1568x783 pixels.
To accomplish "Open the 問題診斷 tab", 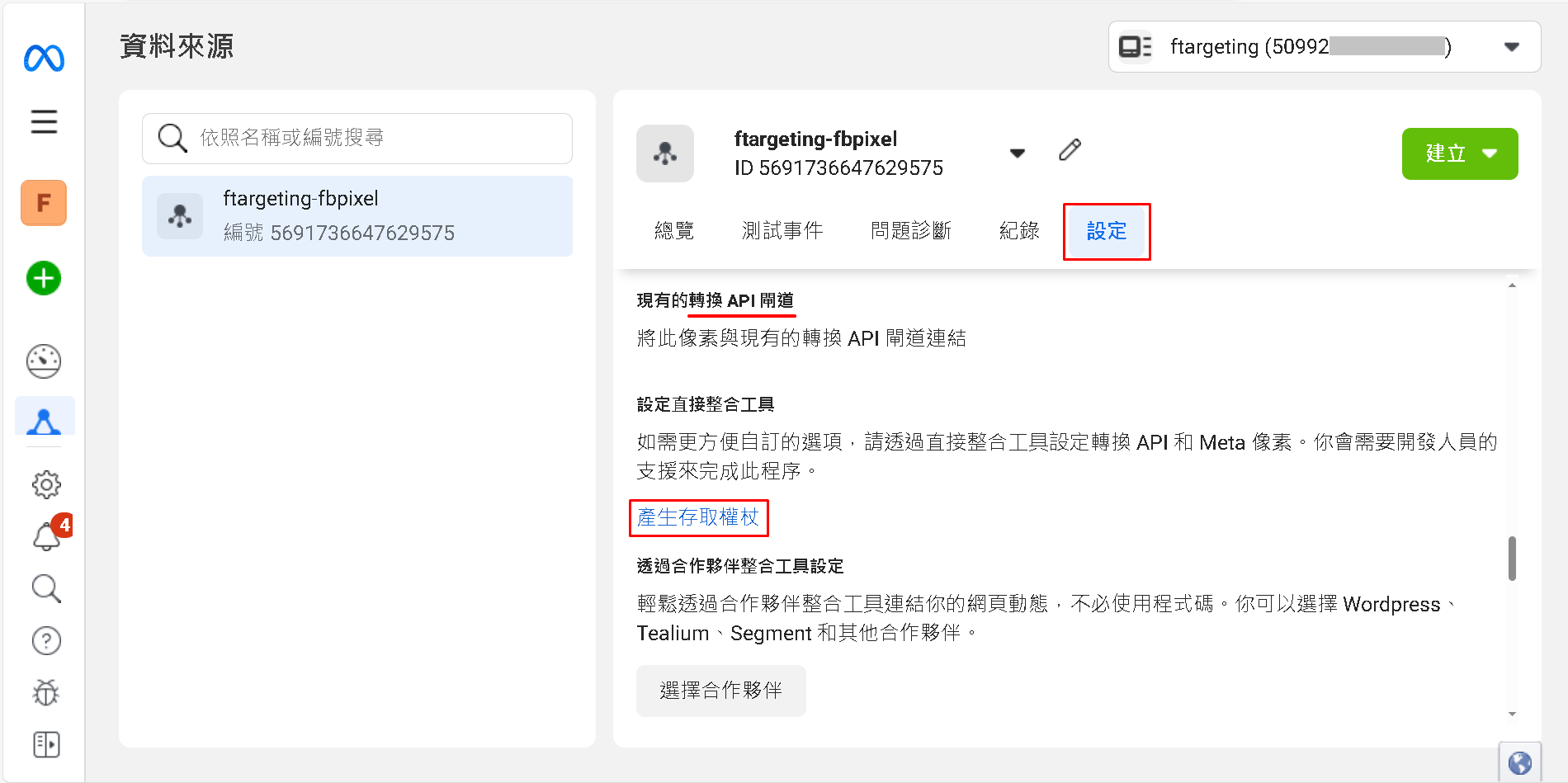I will pyautogui.click(x=911, y=231).
